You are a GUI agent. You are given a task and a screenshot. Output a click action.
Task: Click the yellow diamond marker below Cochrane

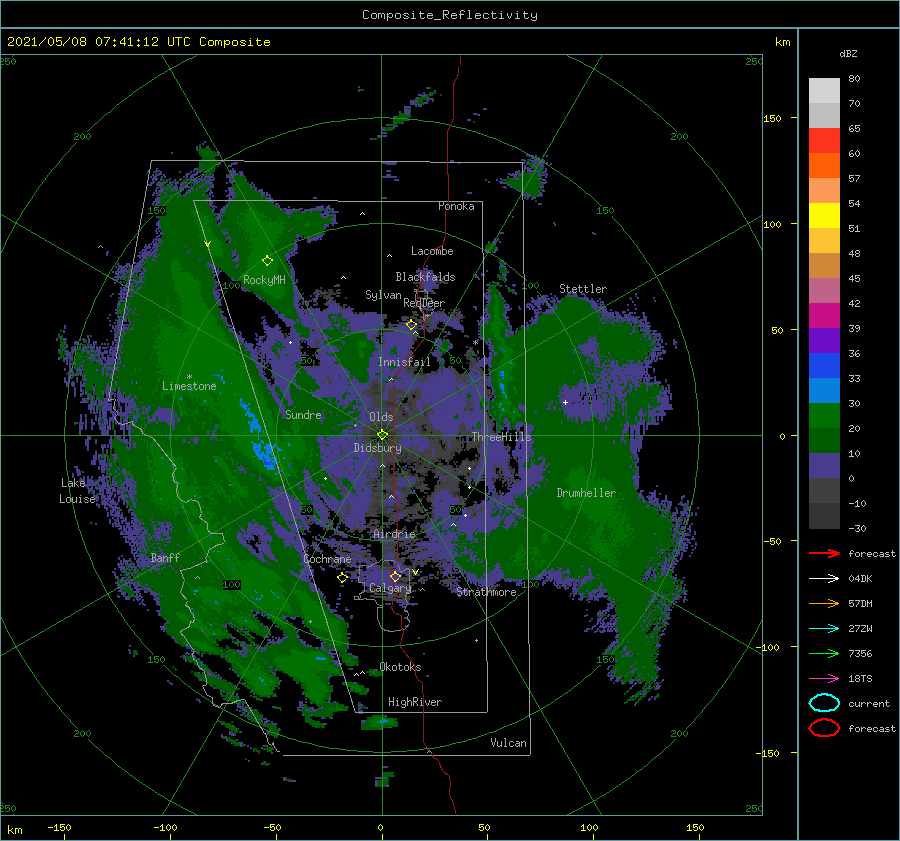point(342,578)
